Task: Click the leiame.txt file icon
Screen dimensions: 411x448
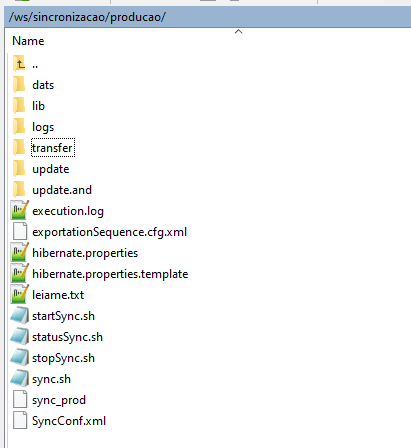Action: 20,294
